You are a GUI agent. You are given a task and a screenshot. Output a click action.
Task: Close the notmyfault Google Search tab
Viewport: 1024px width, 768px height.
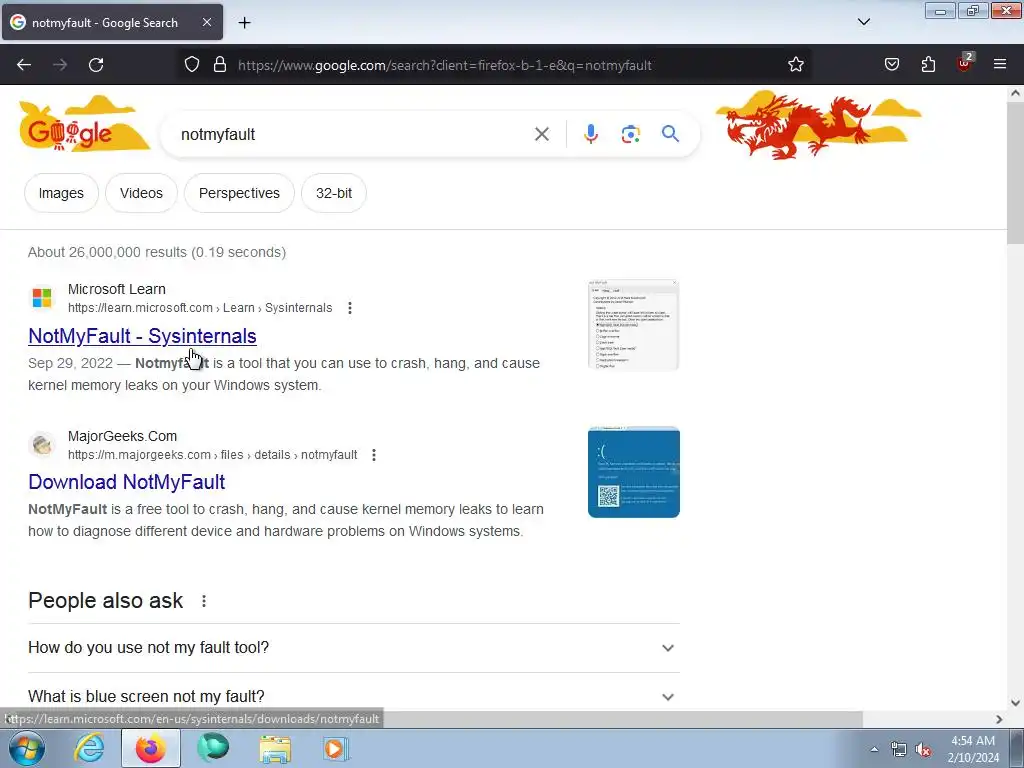click(x=206, y=22)
